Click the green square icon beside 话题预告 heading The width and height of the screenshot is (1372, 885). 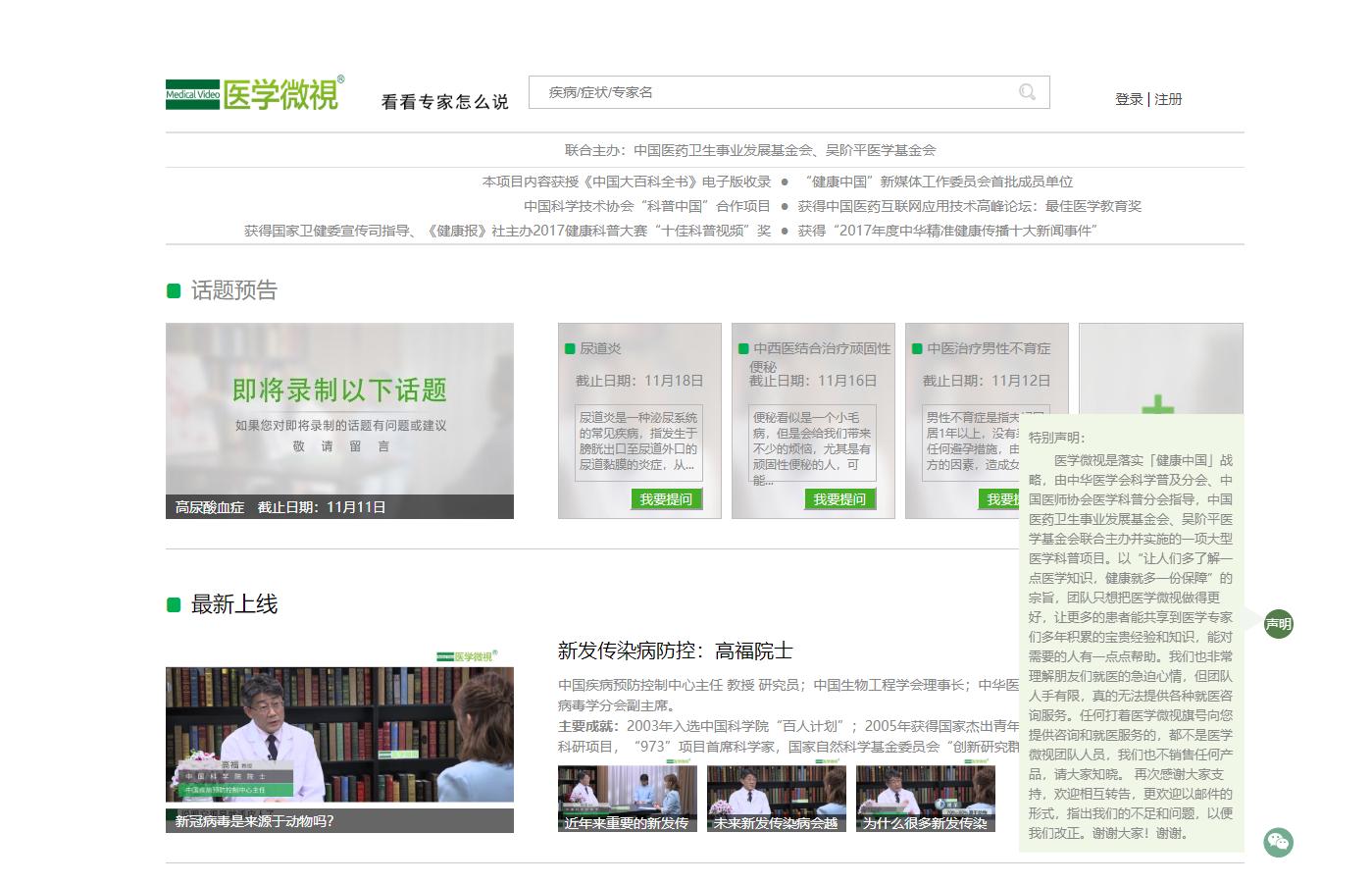pos(174,290)
